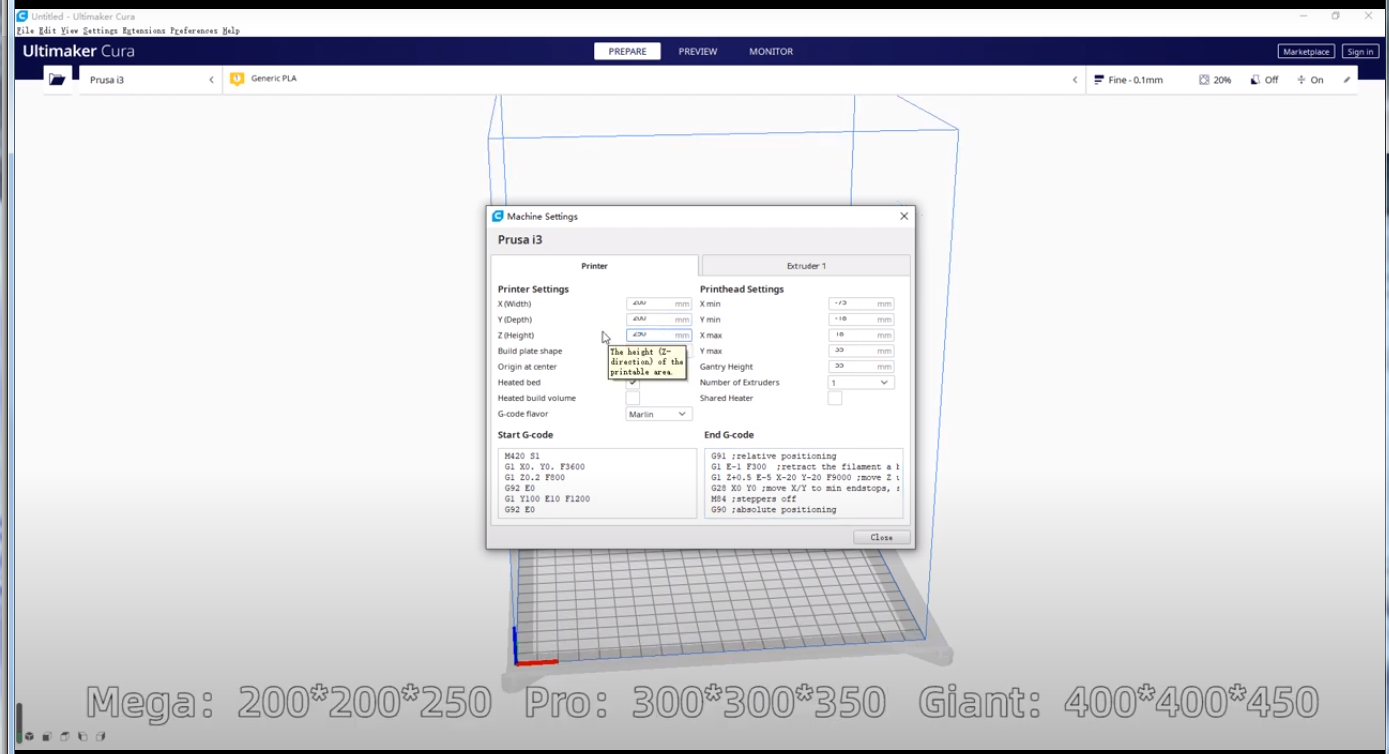Click the 'Build plate shape' label
This screenshot has height=754, width=1389.
click(530, 351)
